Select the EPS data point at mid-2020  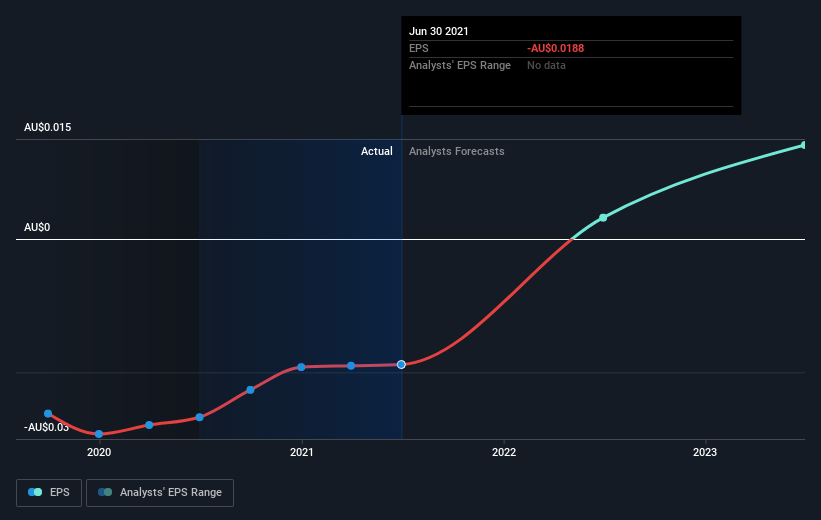click(x=199, y=417)
